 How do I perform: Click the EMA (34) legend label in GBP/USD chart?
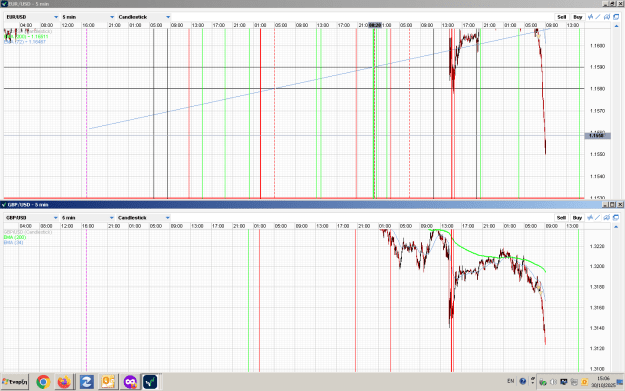pos(14,242)
